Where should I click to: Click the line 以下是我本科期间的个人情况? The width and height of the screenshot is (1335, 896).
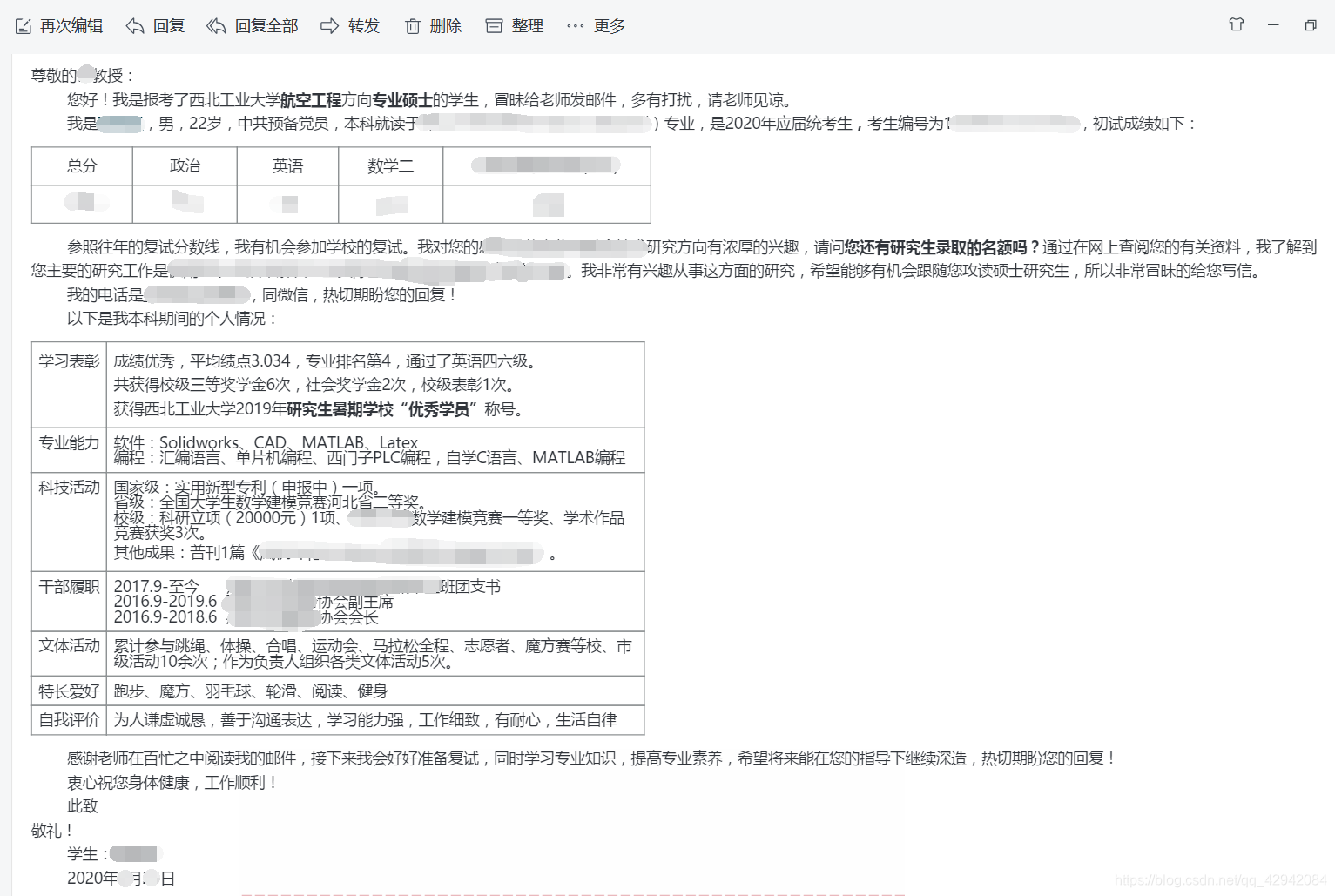tap(172, 319)
